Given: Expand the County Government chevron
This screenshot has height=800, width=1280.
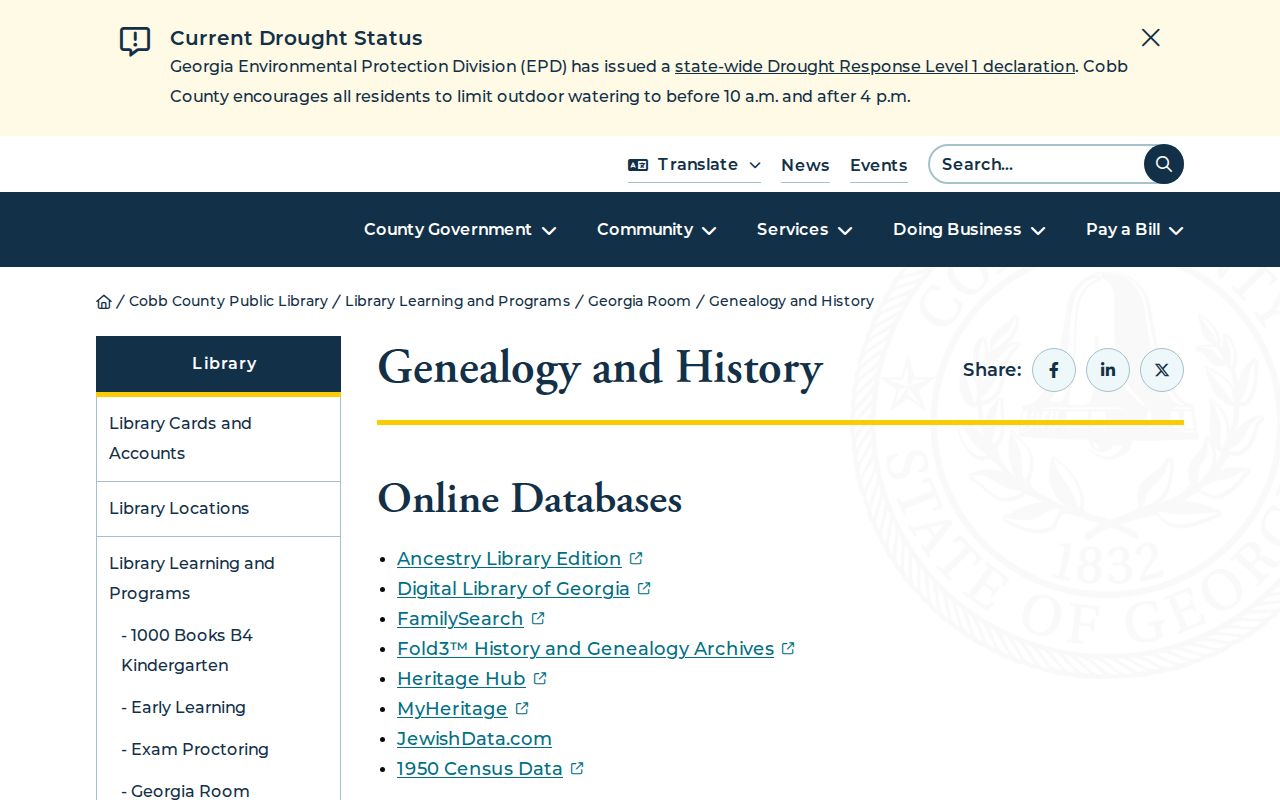Looking at the screenshot, I should click(549, 230).
